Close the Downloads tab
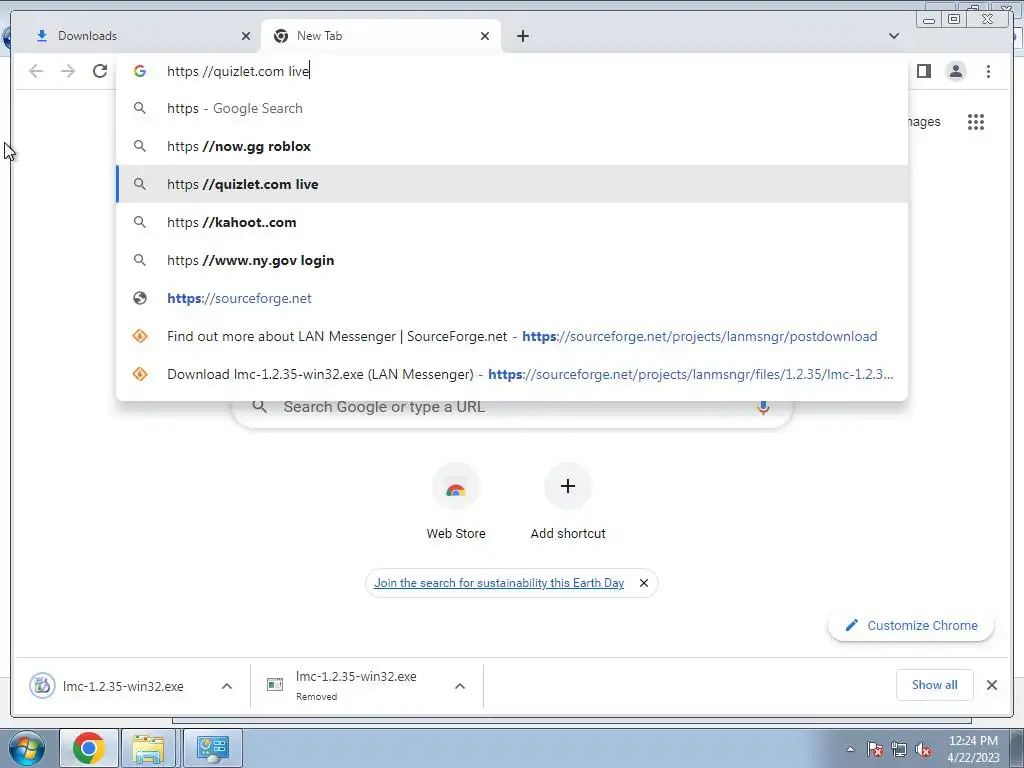Screen dimensions: 1024x768 (246, 36)
